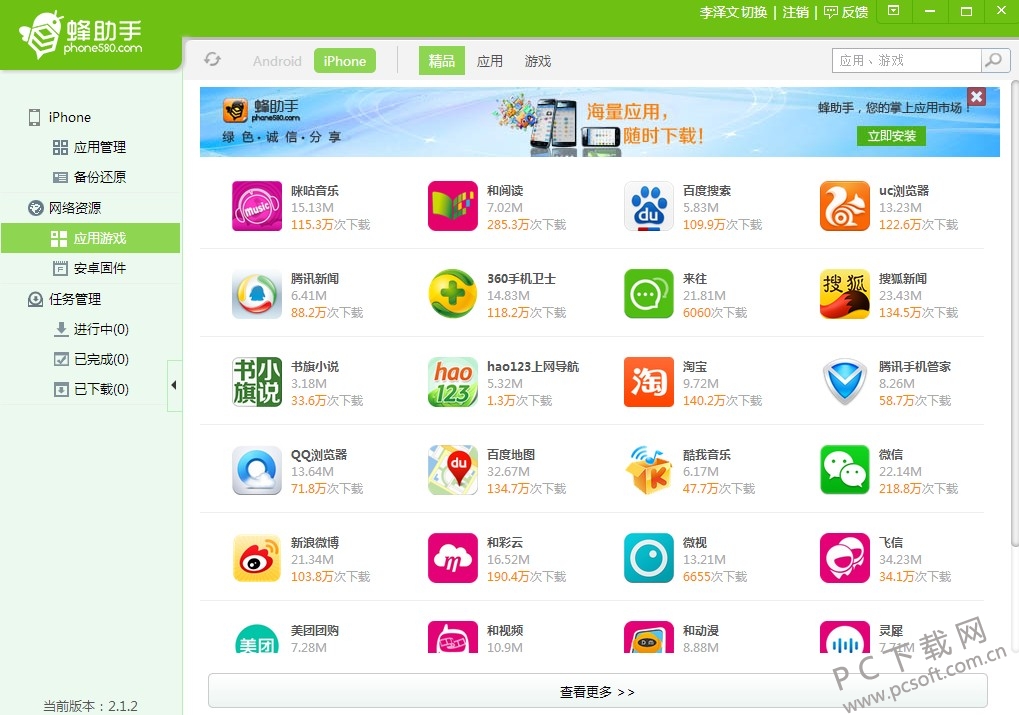Open the uc浏览器 squirrel icon

[x=845, y=206]
